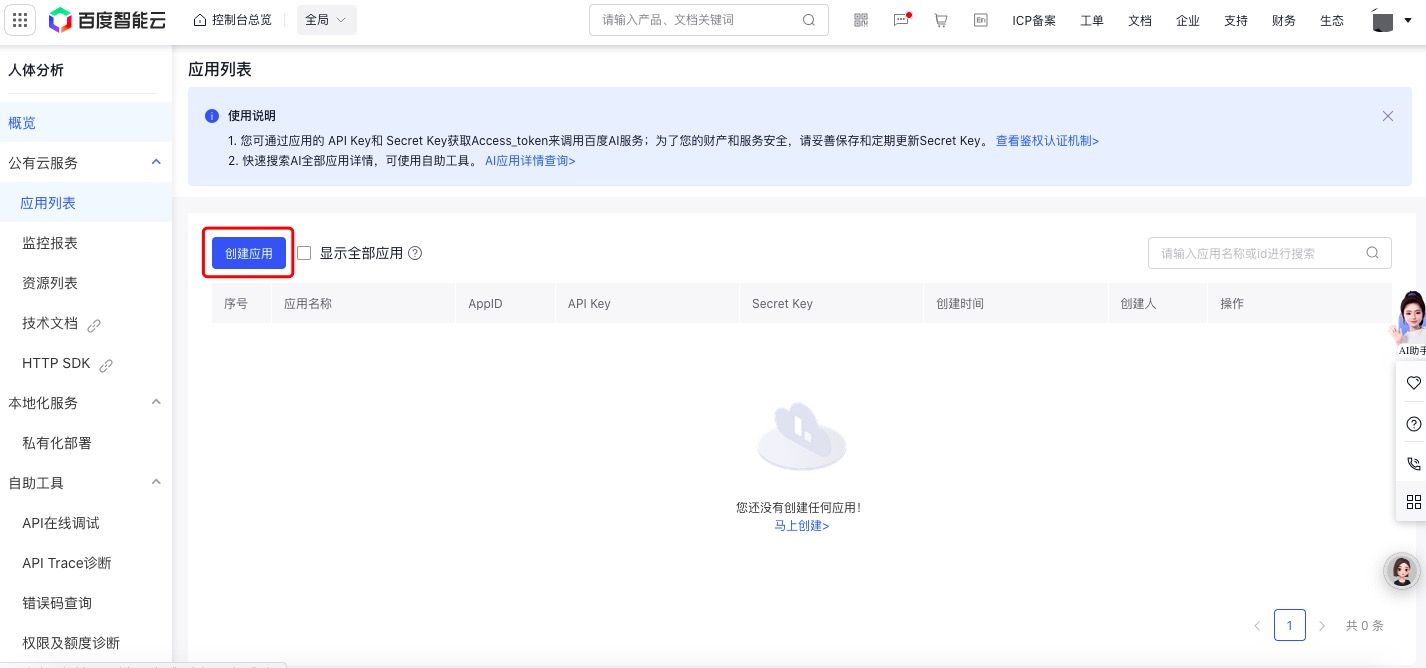Open the 文档 menu item
Viewport: 1426px width, 668px height.
(1140, 20)
